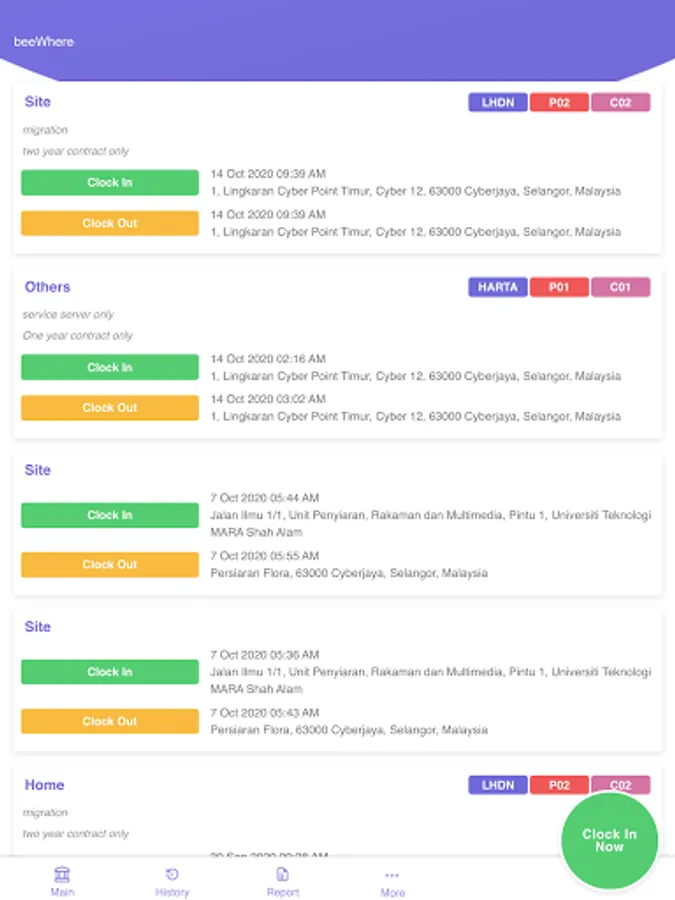Click Clock In for 7 Oct 05:44 AM entry
This screenshot has height=900, width=675.
point(110,515)
